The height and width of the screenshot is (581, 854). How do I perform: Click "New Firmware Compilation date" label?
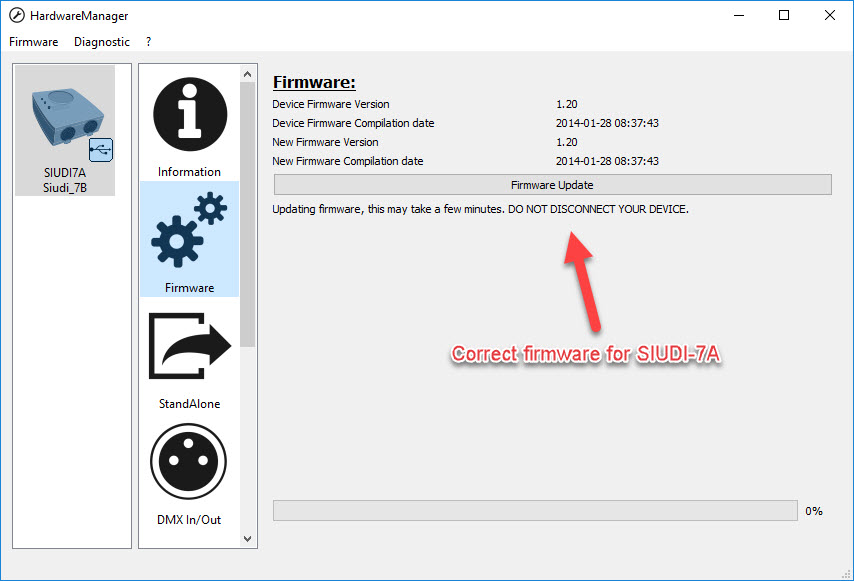tap(347, 161)
